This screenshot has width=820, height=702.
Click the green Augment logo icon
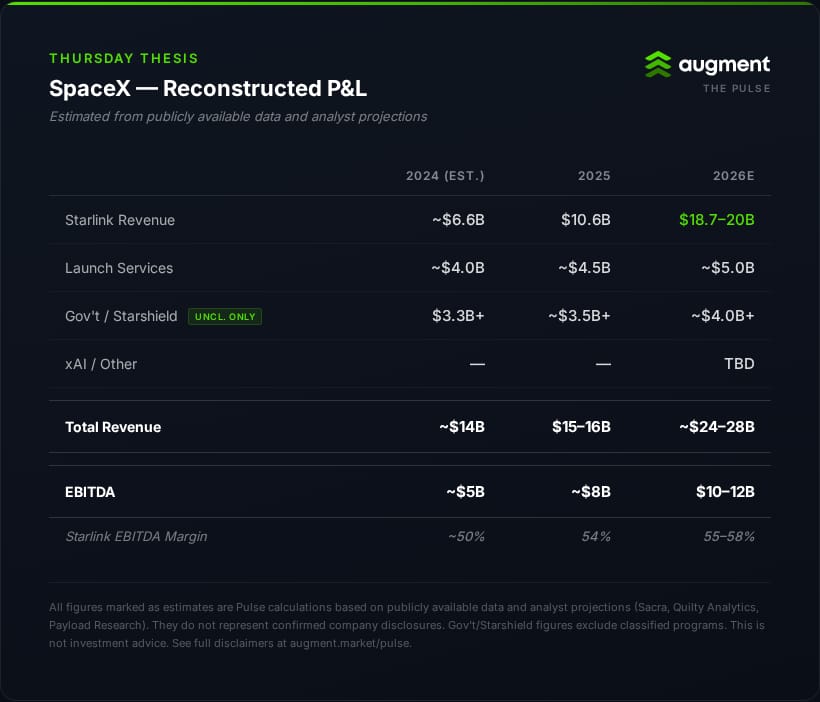tap(658, 64)
